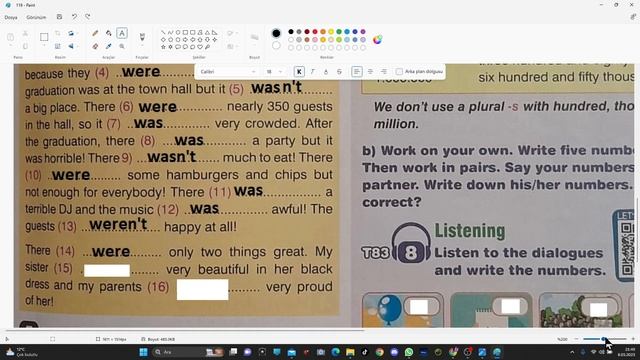Image resolution: width=640 pixels, height=360 pixels.
Task: Open the Dosya menu
Action: (11, 18)
